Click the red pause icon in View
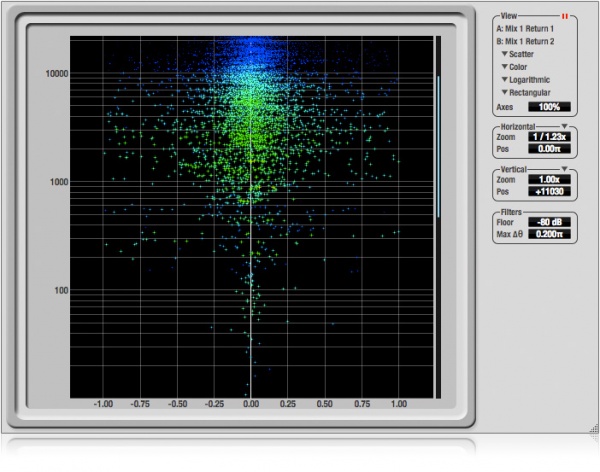Screen dimensions: 600x472 (x=565, y=17)
